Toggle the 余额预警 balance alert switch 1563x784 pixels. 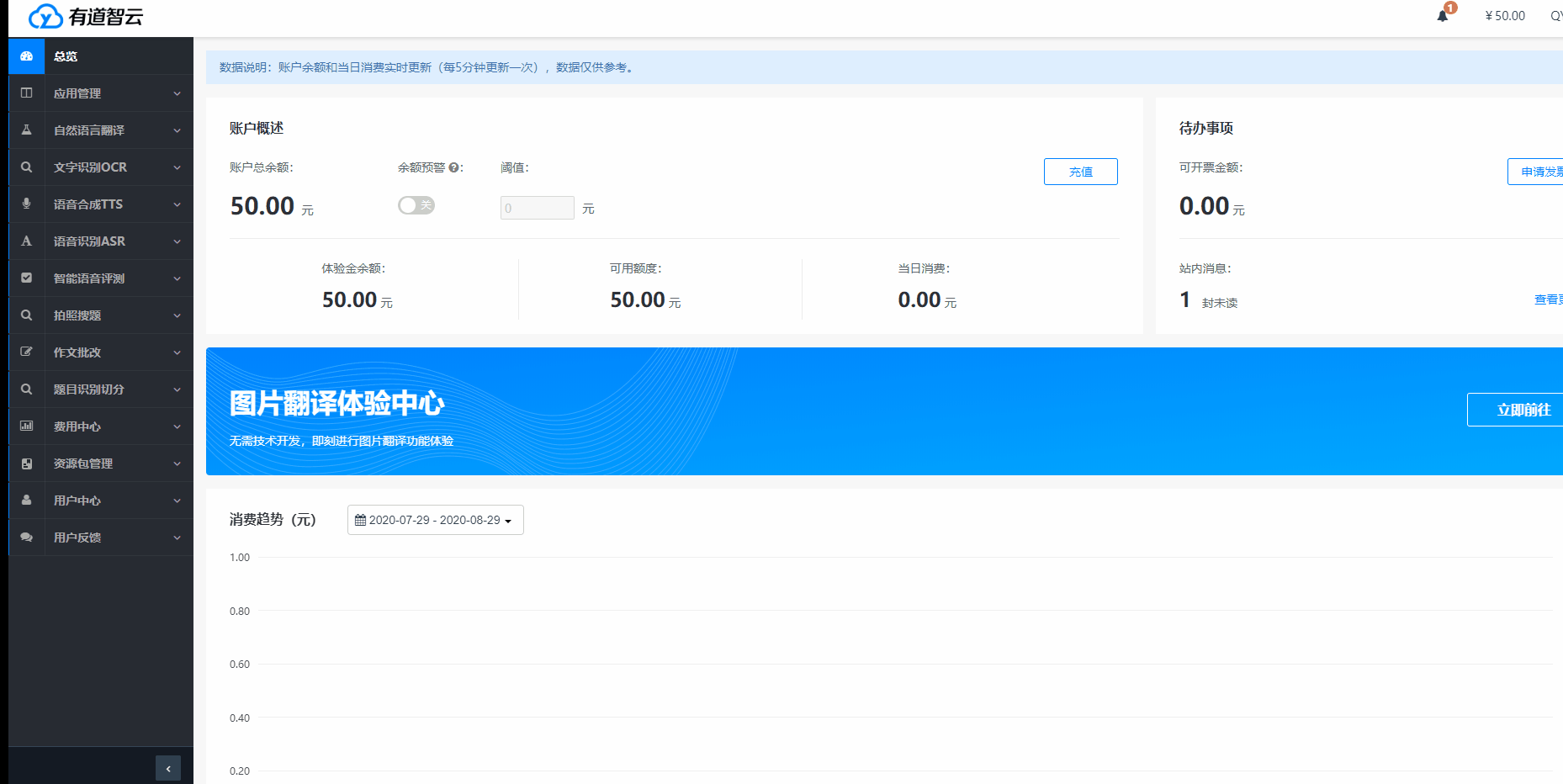click(x=416, y=205)
